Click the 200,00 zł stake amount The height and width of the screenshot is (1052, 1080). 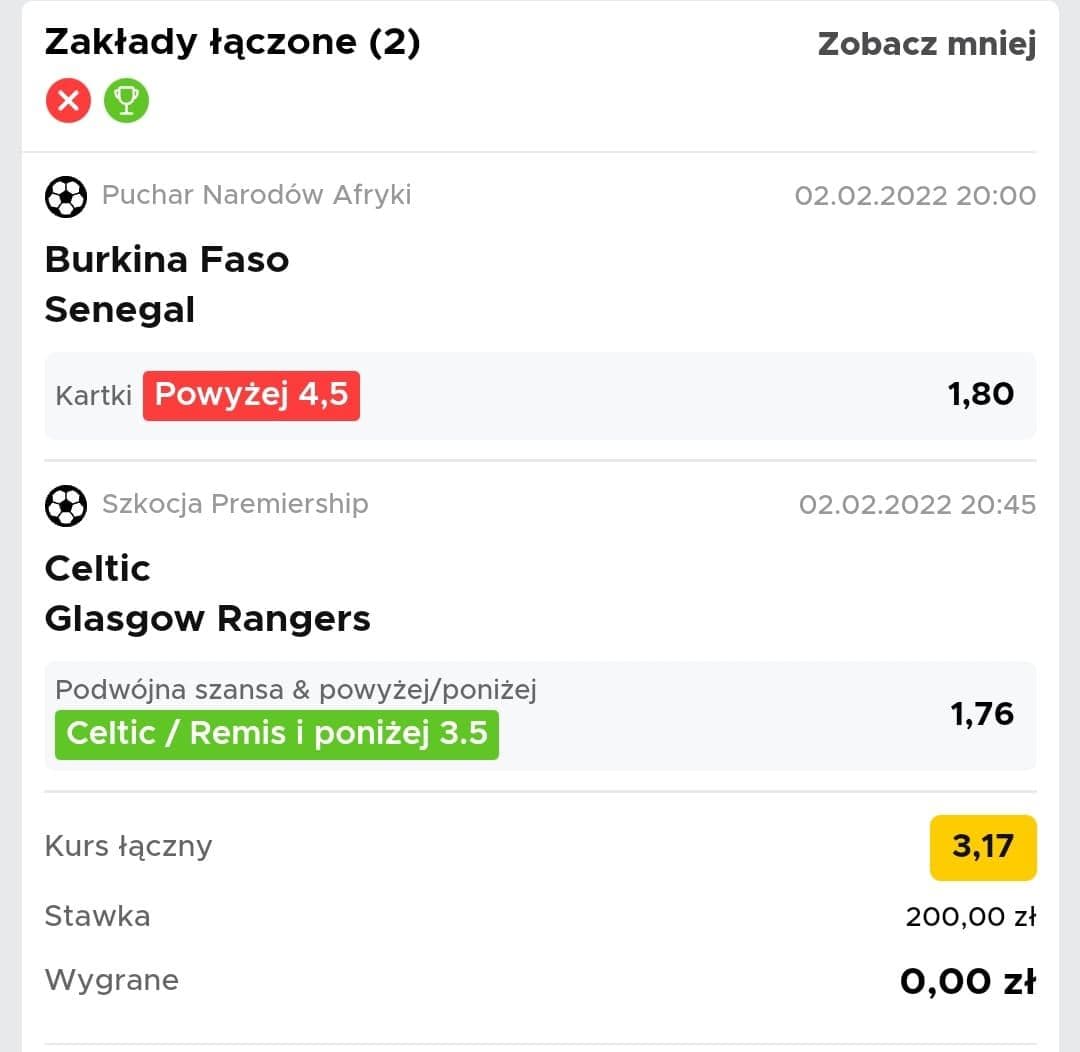coord(970,916)
